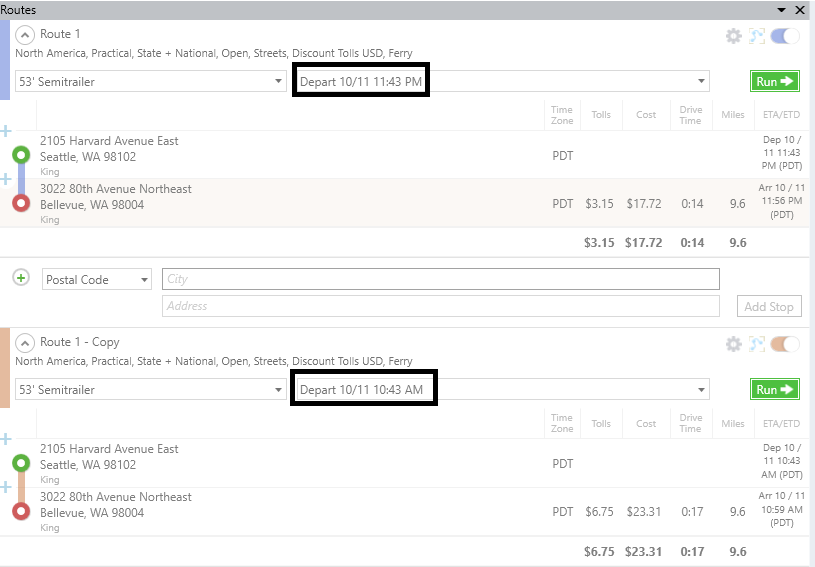The image size is (815, 567).
Task: Toggle Route 1 - Copy visibility switch
Action: (785, 344)
